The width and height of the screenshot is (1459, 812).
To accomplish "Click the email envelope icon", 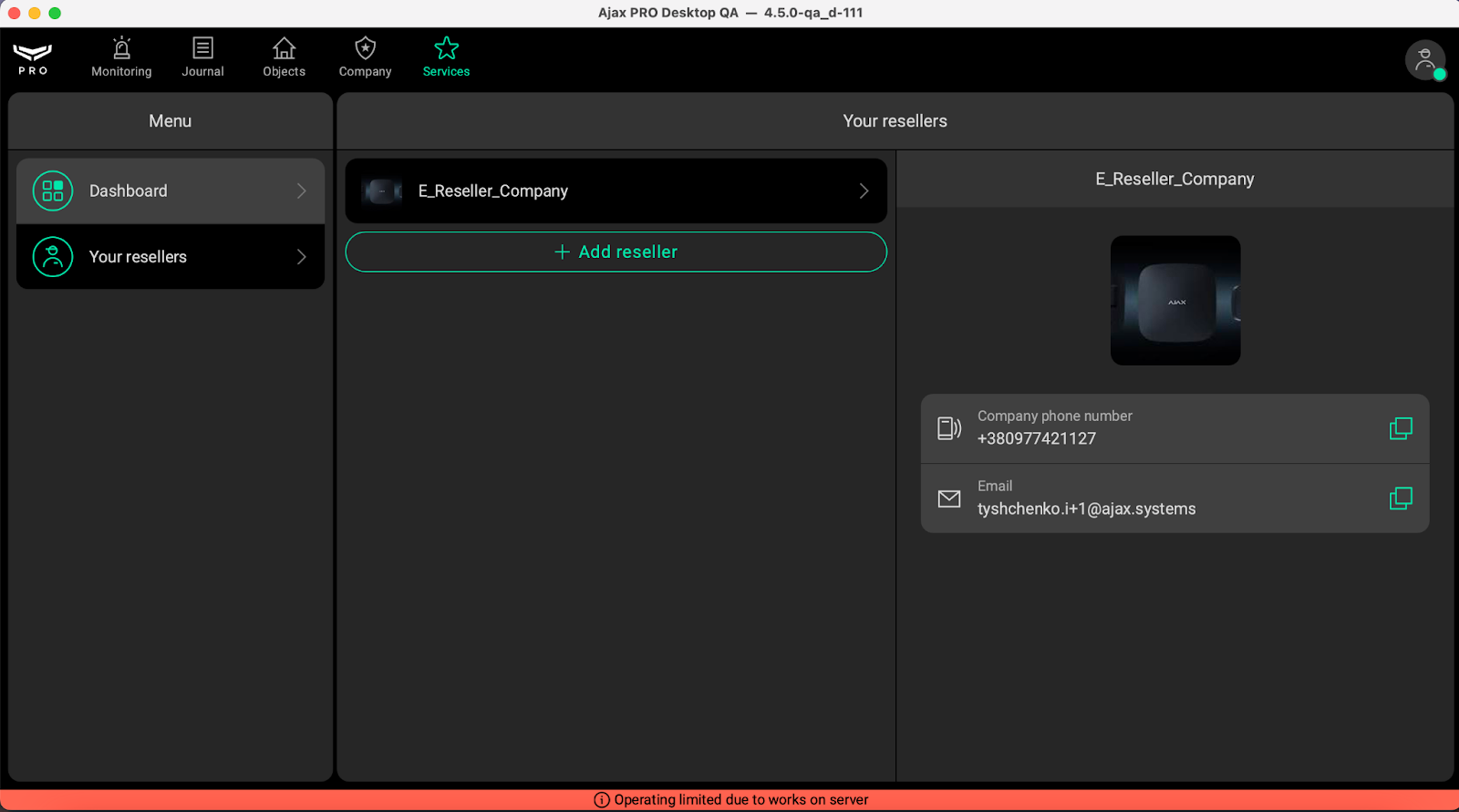I will [949, 499].
